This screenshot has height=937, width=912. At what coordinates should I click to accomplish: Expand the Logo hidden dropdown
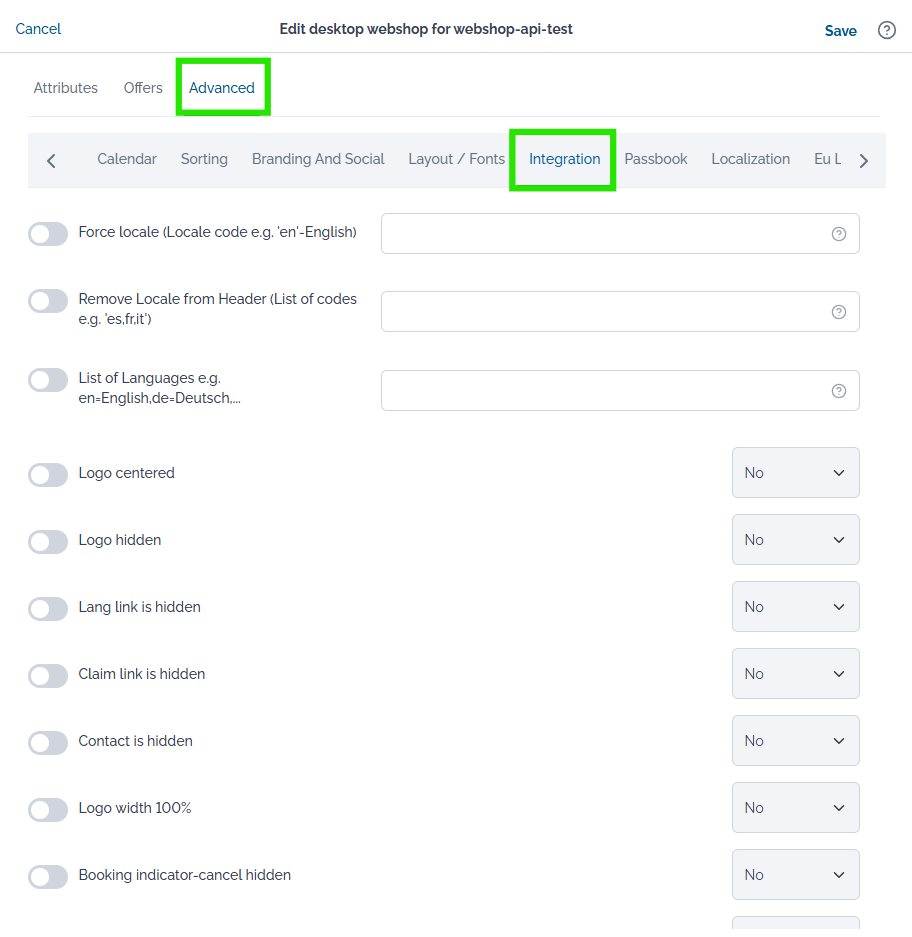coord(795,540)
